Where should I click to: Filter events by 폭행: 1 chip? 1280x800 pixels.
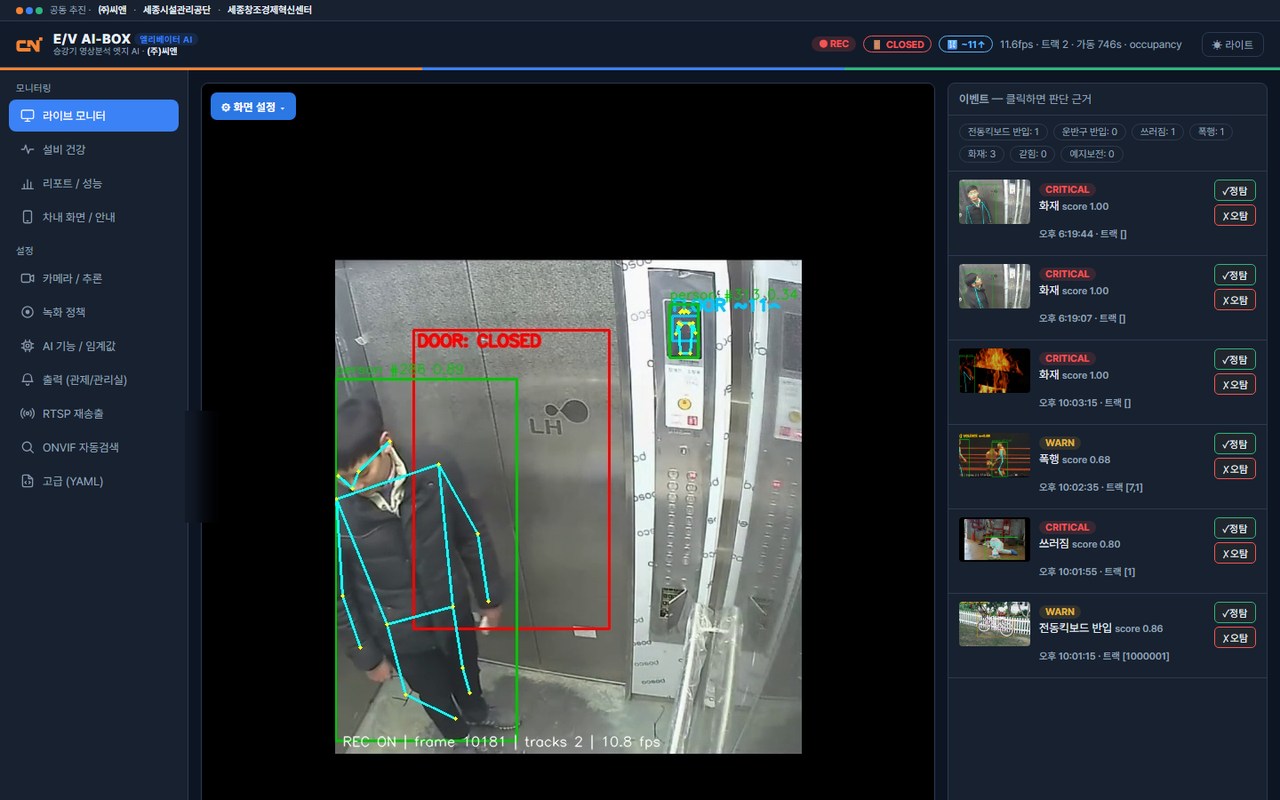point(1210,132)
